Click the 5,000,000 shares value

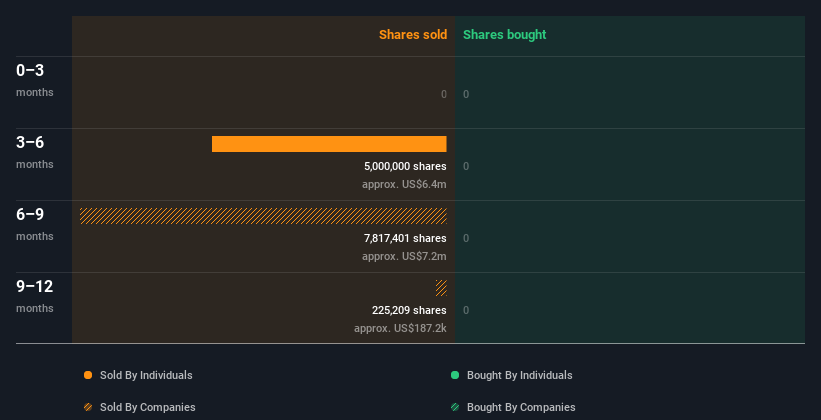(405, 166)
